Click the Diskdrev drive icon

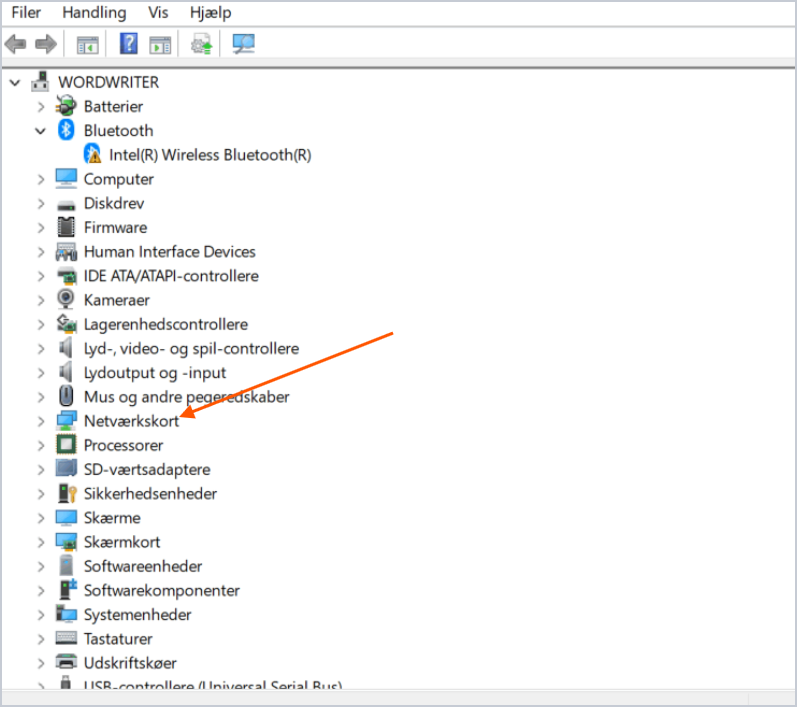point(66,205)
